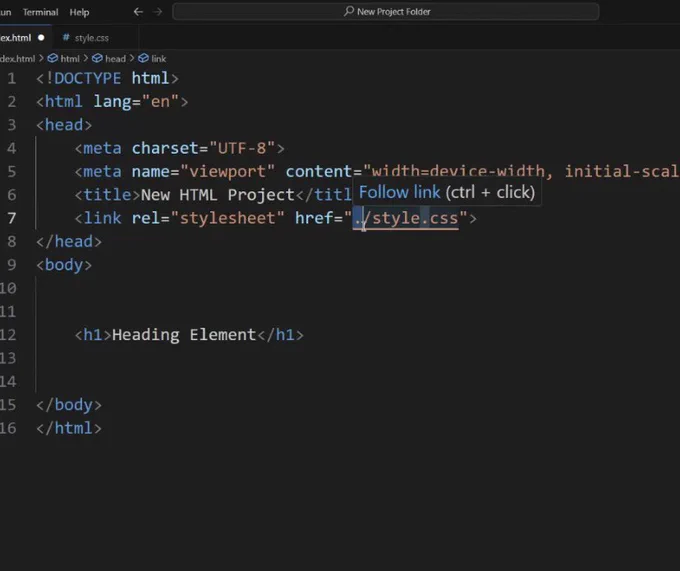Viewport: 680px width, 571px height.
Task: Go back with the left arrow
Action: pyautogui.click(x=138, y=12)
